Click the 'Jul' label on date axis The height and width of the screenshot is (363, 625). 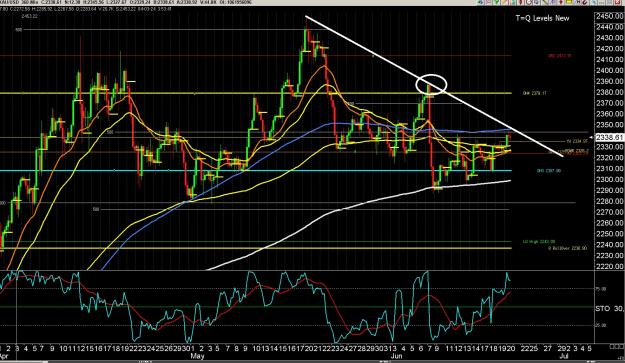point(564,355)
